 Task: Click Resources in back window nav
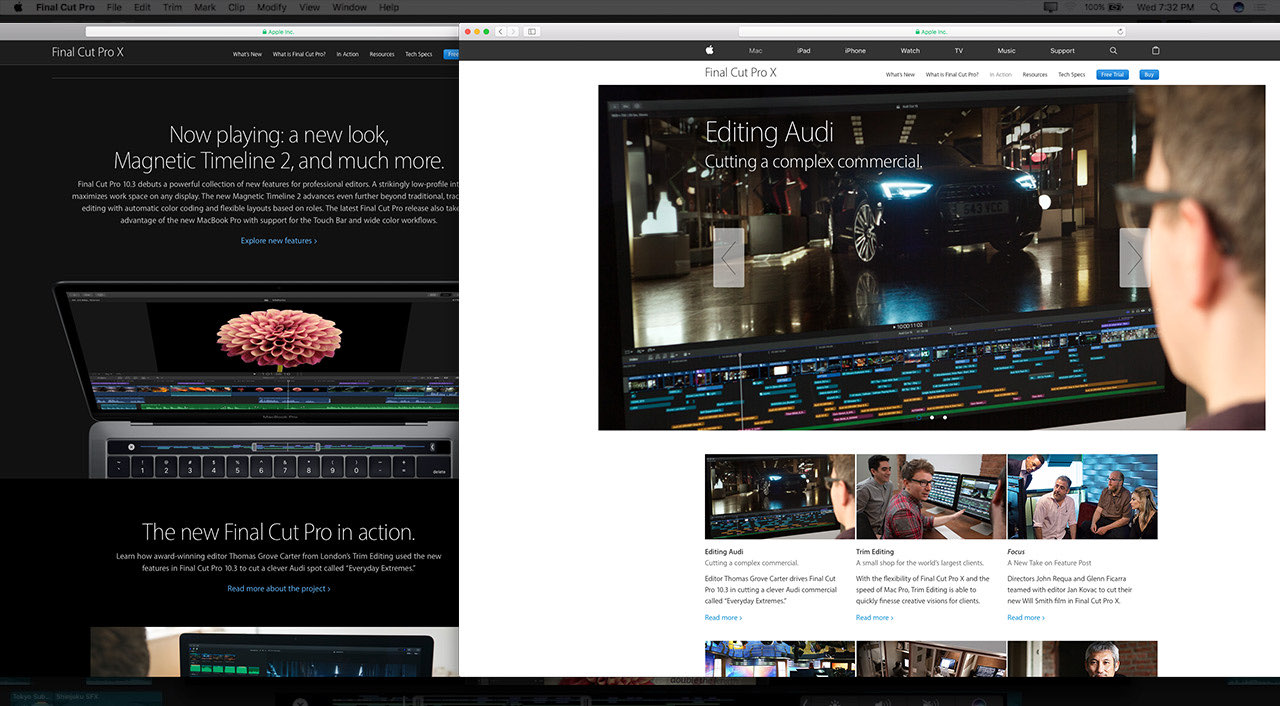[x=381, y=54]
